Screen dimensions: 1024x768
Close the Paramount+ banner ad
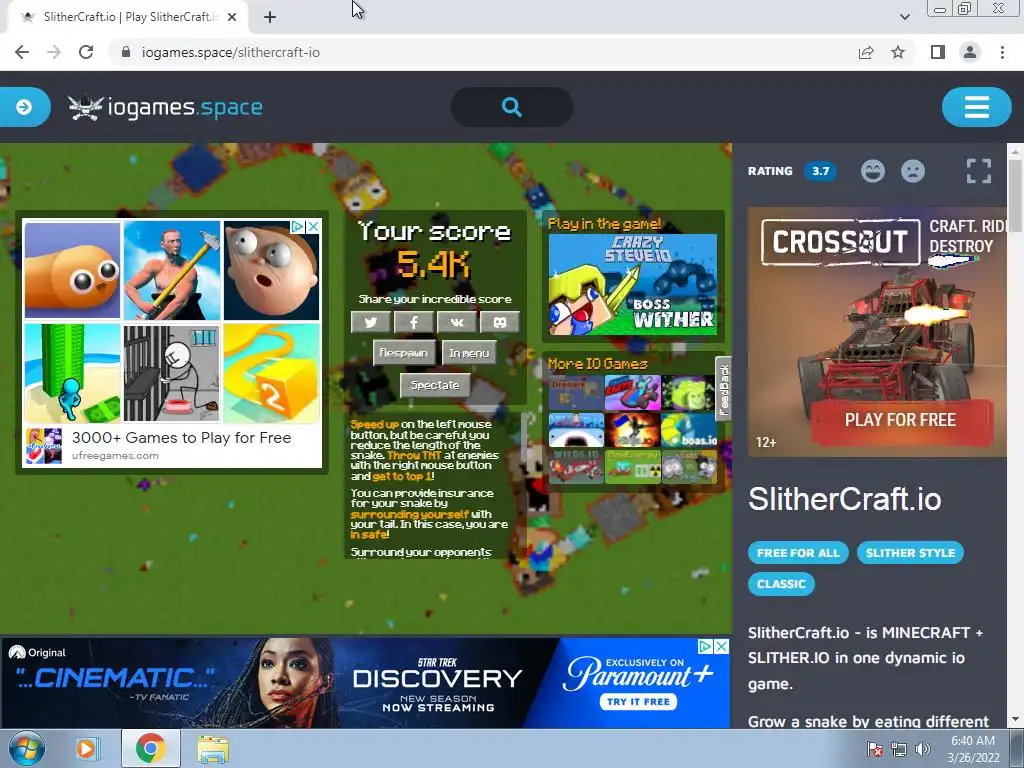pyautogui.click(x=721, y=646)
